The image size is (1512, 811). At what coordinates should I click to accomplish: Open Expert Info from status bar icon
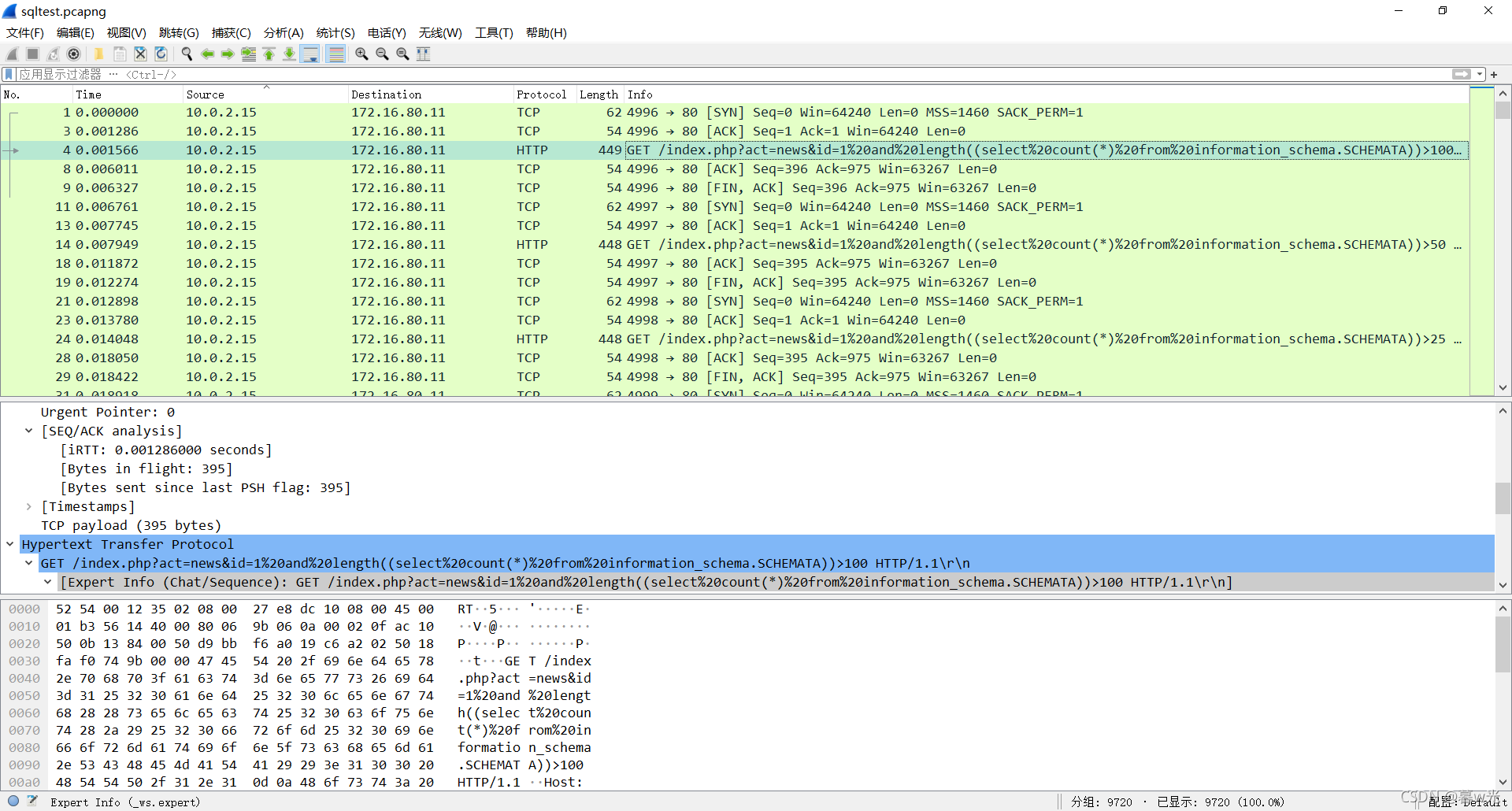pos(13,801)
